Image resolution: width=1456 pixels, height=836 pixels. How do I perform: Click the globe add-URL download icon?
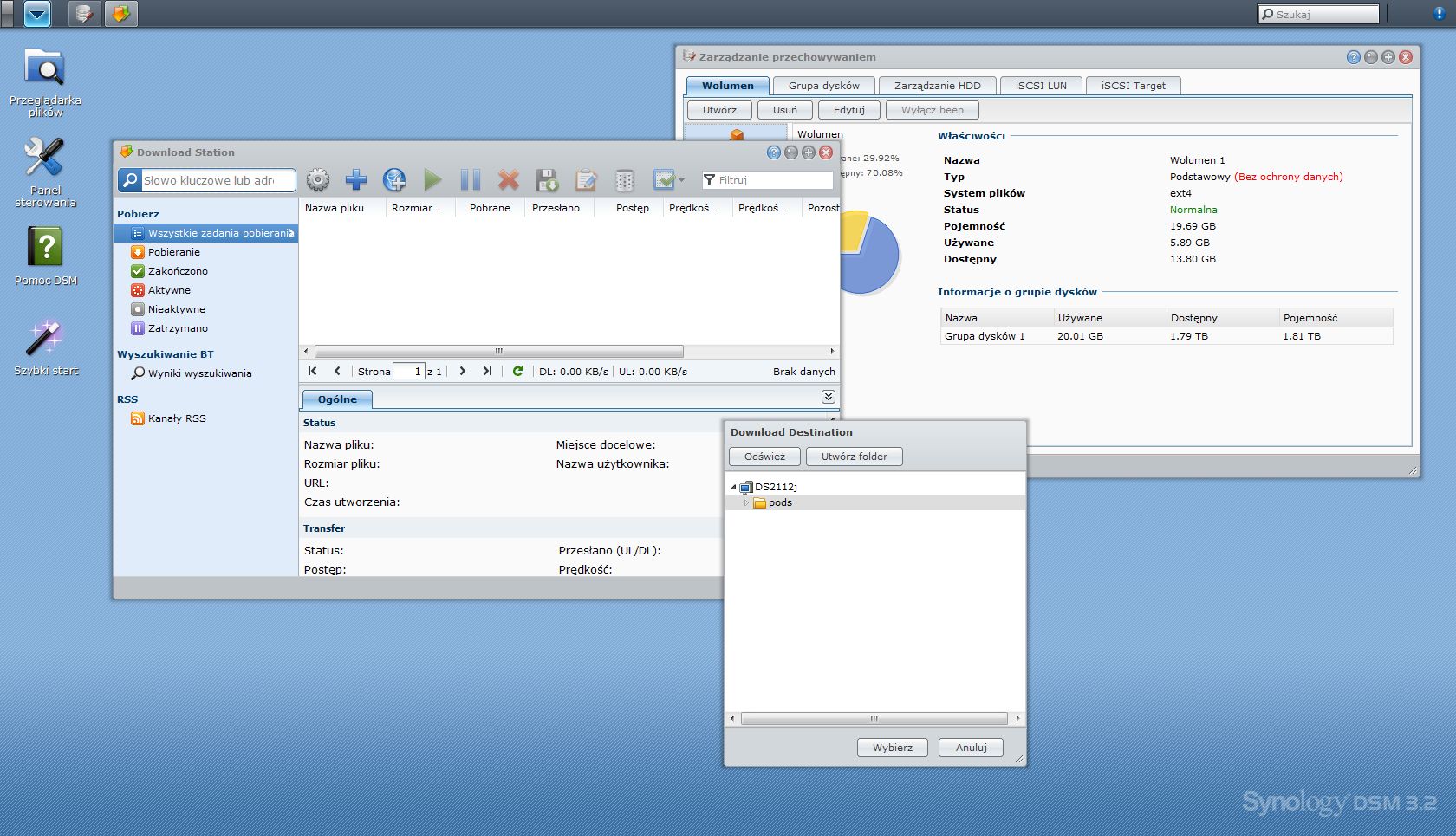[x=394, y=180]
